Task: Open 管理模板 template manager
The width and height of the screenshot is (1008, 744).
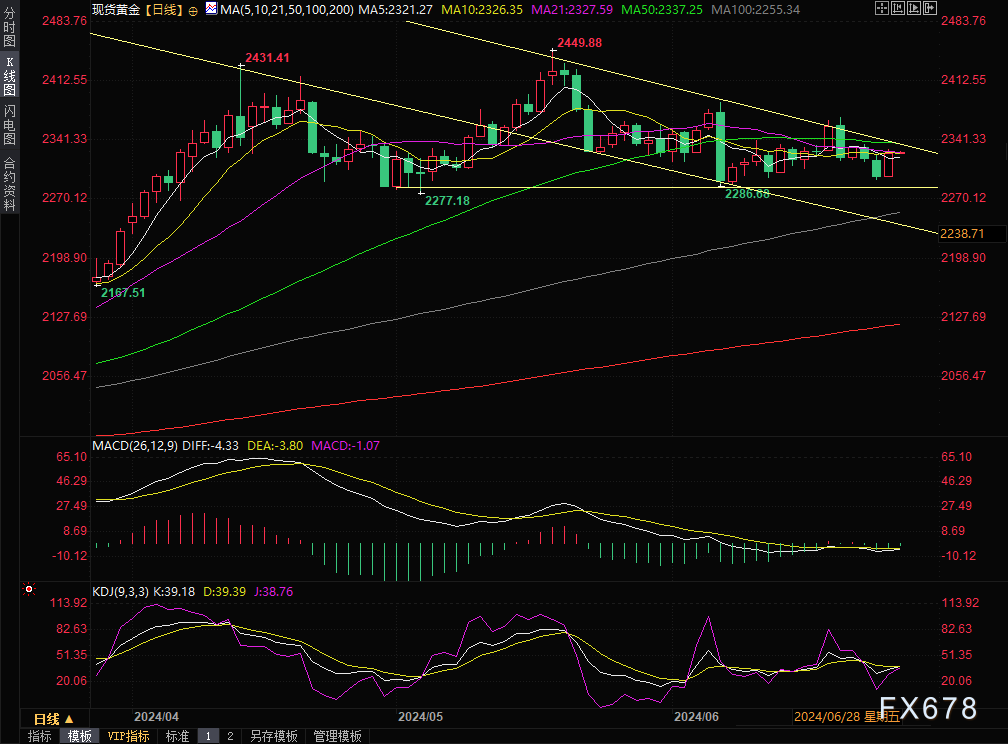Action: (337, 736)
